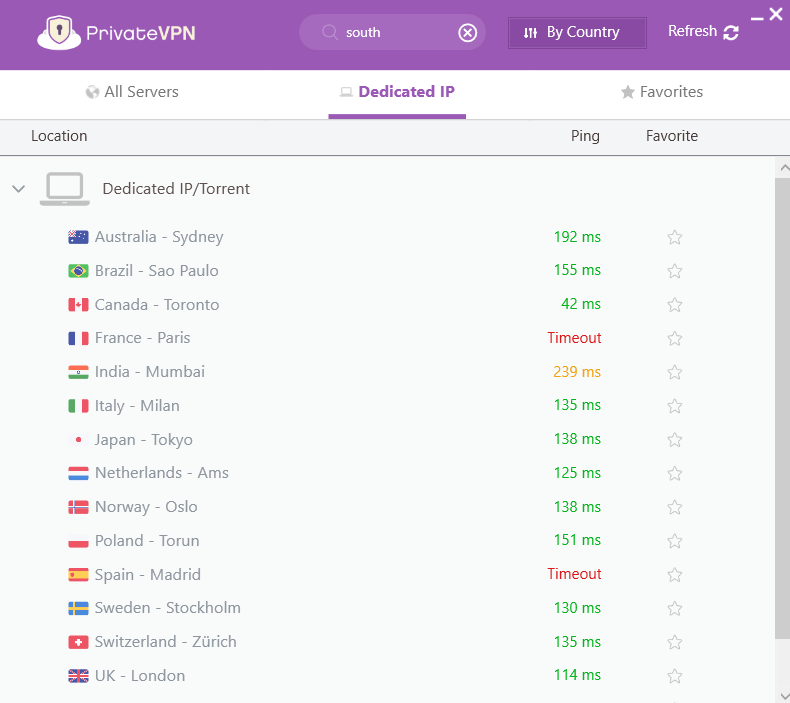Click the magnifier search icon

click(x=330, y=32)
